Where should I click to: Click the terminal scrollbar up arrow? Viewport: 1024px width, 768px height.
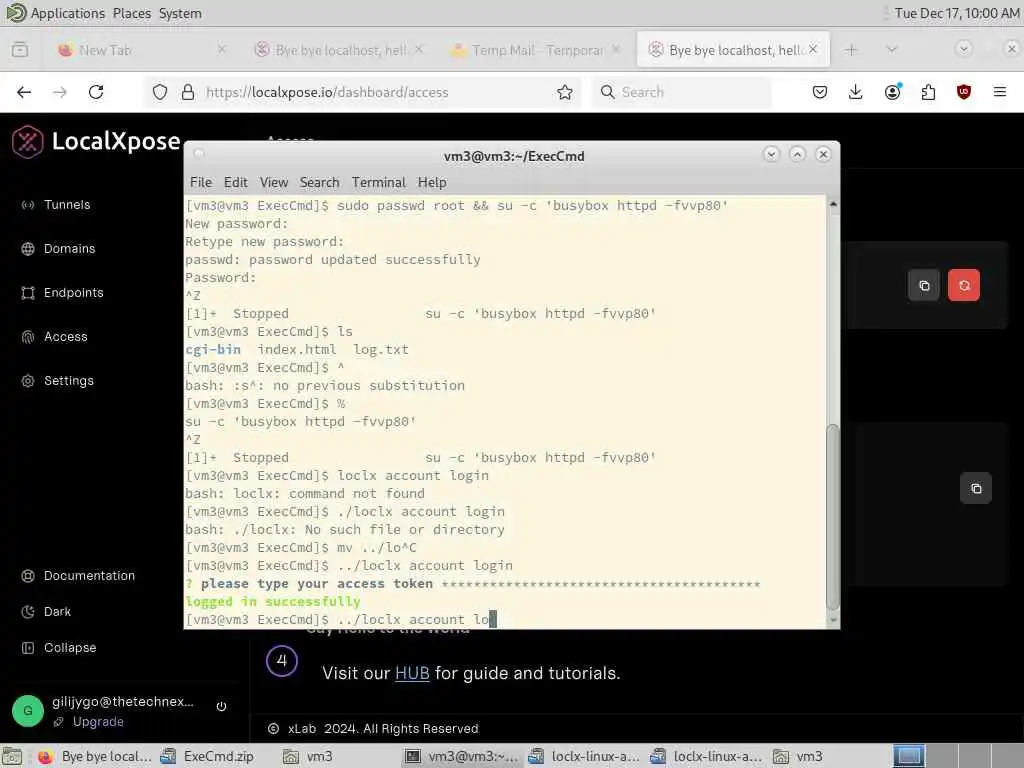point(833,204)
